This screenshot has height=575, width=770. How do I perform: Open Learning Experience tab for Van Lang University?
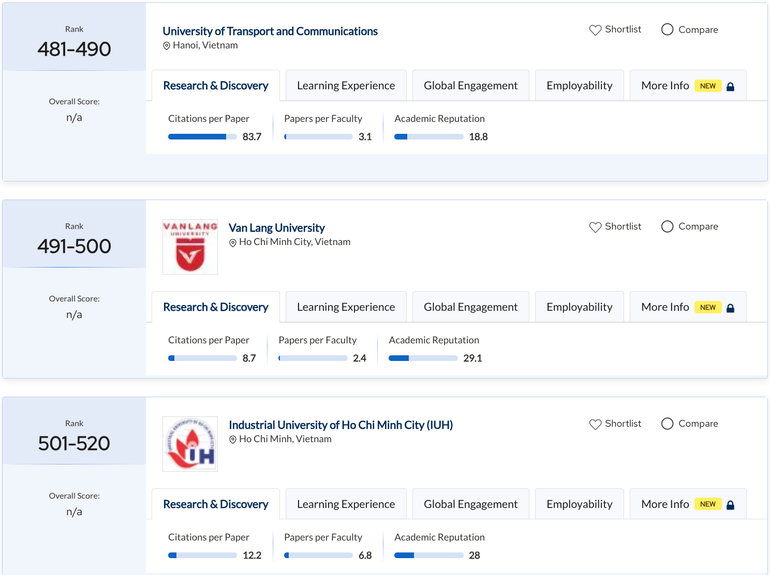(346, 307)
